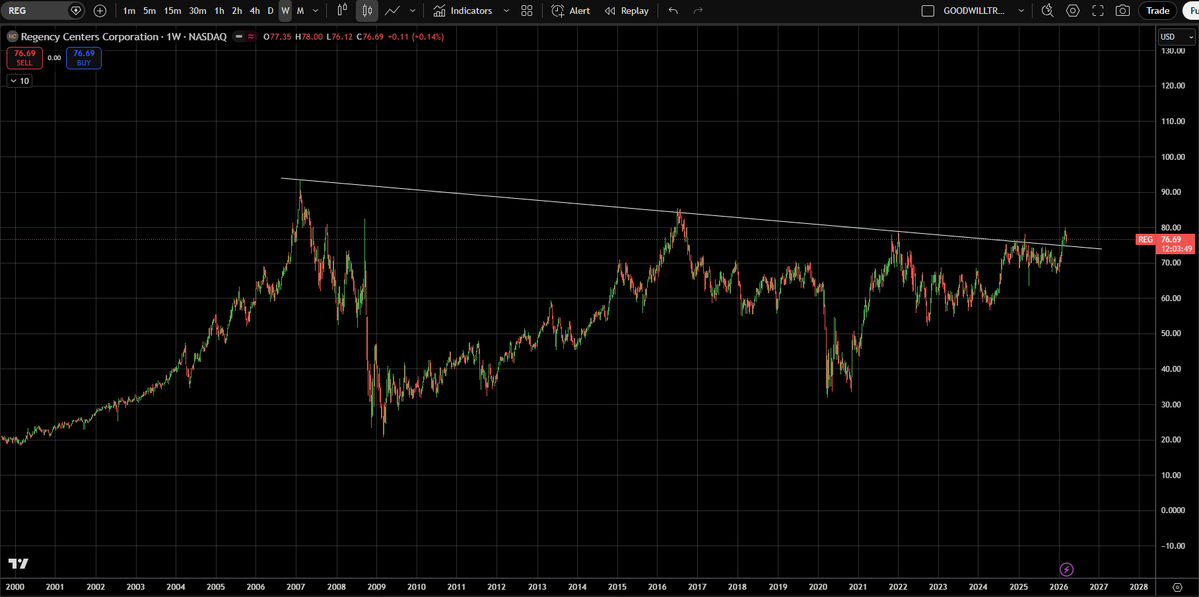Click the red 76.69 SELL button
This screenshot has width=1199, height=597.
click(24, 57)
